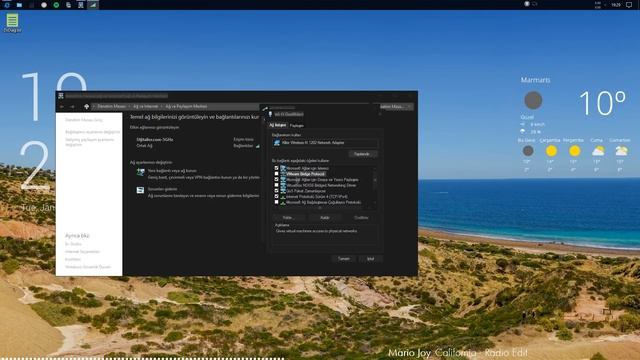
Task: Select the 'VMware Bridge Protocol' list row text
Action: pos(306,174)
